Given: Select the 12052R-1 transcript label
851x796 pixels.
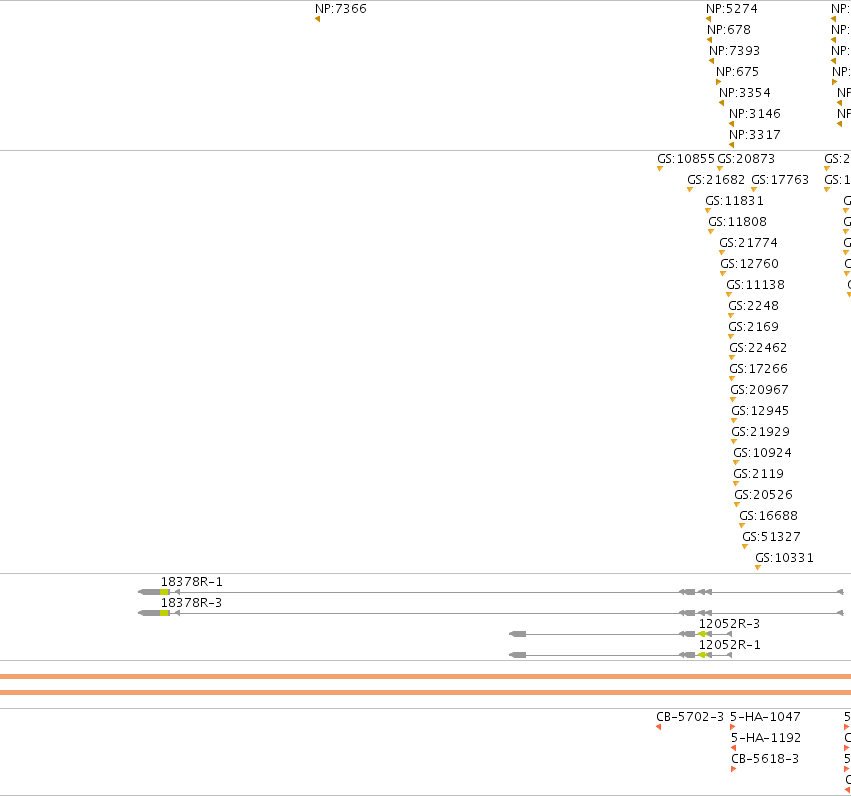Looking at the screenshot, I should (x=729, y=645).
